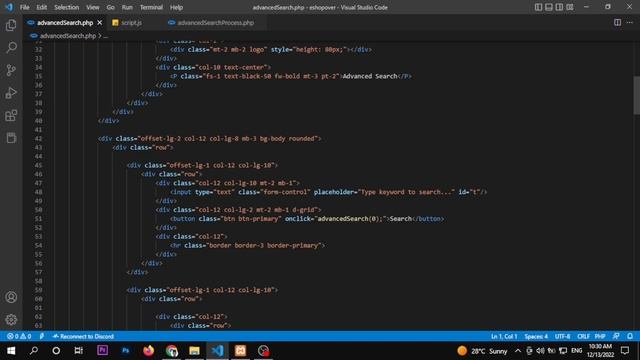This screenshot has width=640, height=360.
Task: Select the advancedSearch.php tab
Action: [65, 22]
